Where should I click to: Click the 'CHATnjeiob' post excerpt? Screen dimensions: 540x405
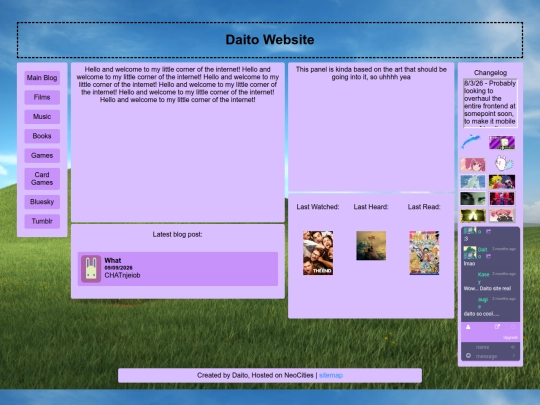pyautogui.click(x=122, y=275)
